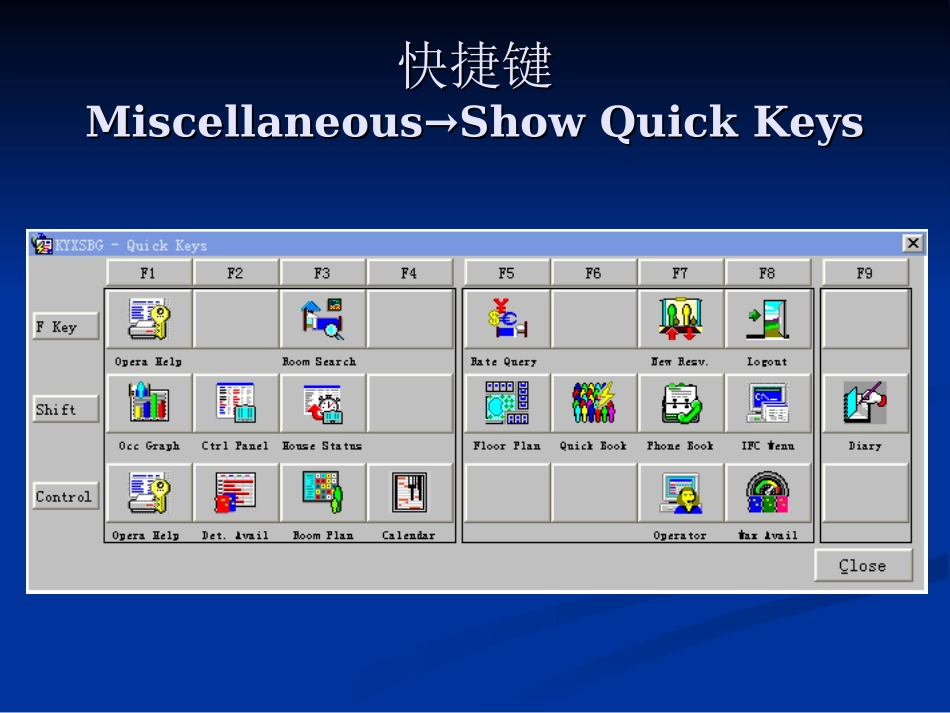
Task: Launch Room Search icon
Action: coord(322,319)
